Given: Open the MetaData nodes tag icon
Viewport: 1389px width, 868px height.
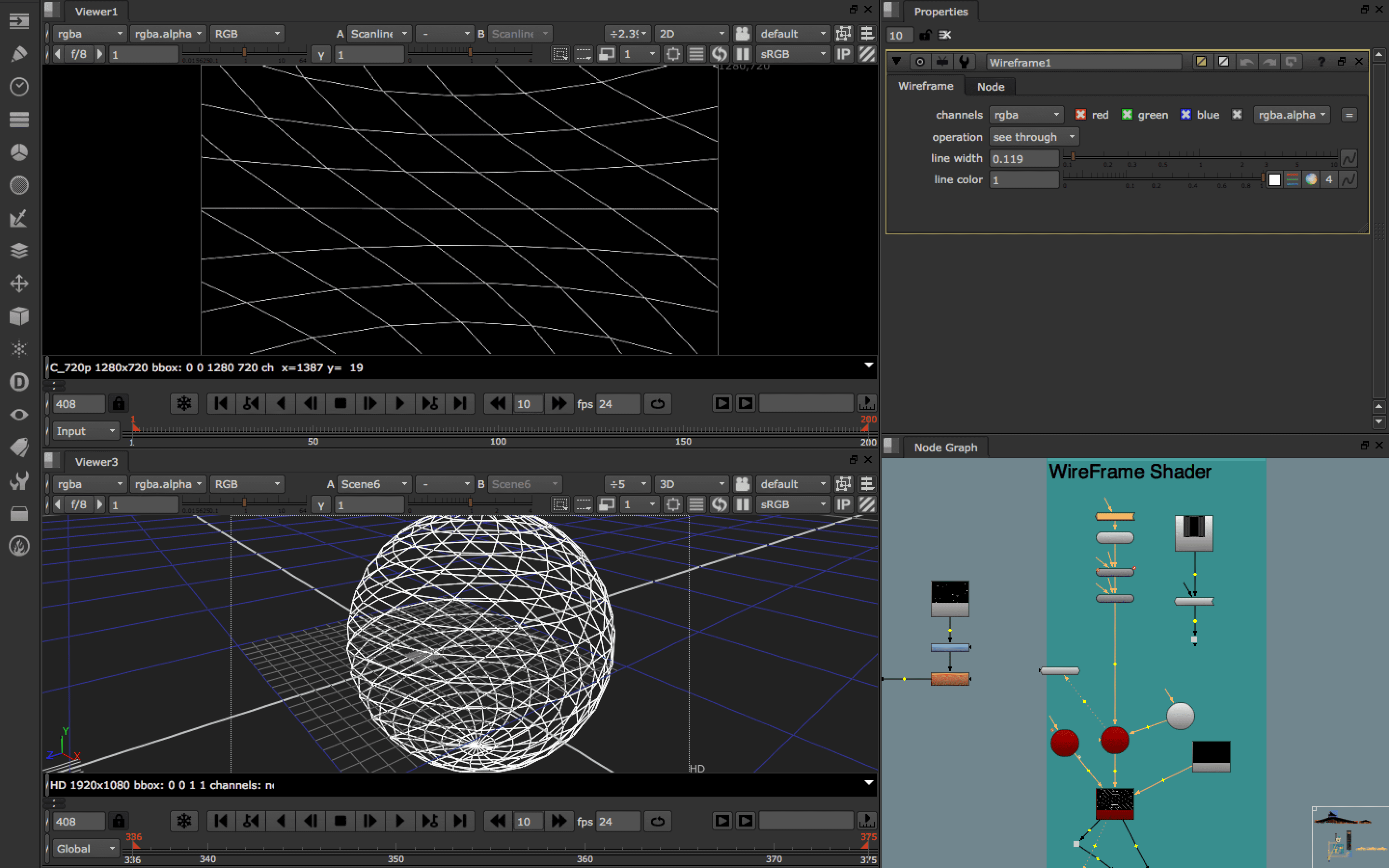Looking at the screenshot, I should click(x=19, y=447).
